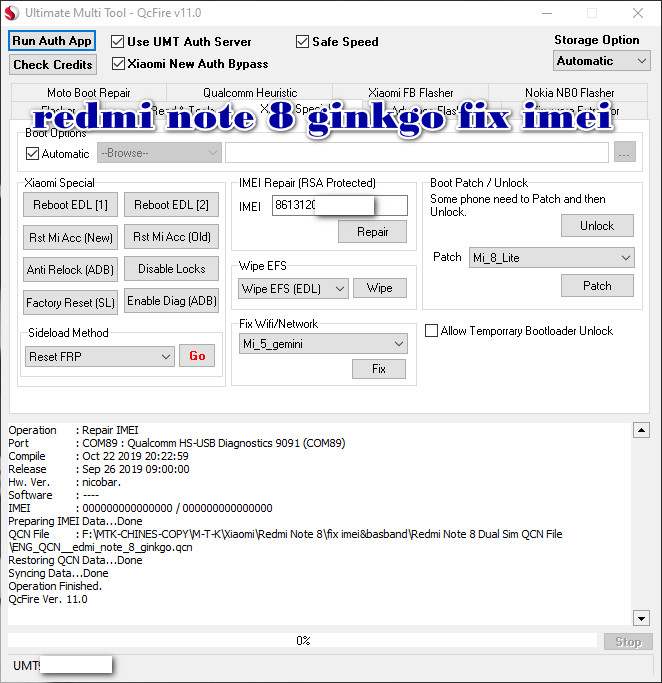Image resolution: width=662 pixels, height=683 pixels.
Task: Click into the IMEI input field
Action: tap(340, 205)
